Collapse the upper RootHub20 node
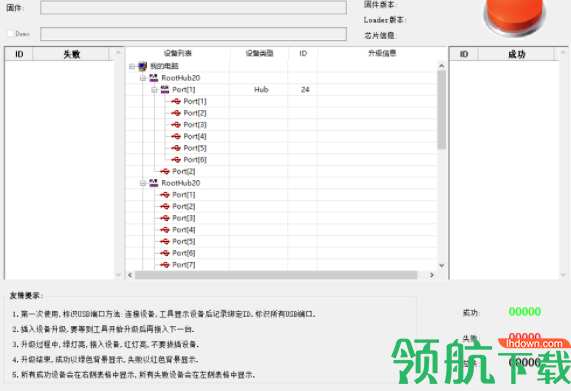The image size is (571, 391). [143, 78]
